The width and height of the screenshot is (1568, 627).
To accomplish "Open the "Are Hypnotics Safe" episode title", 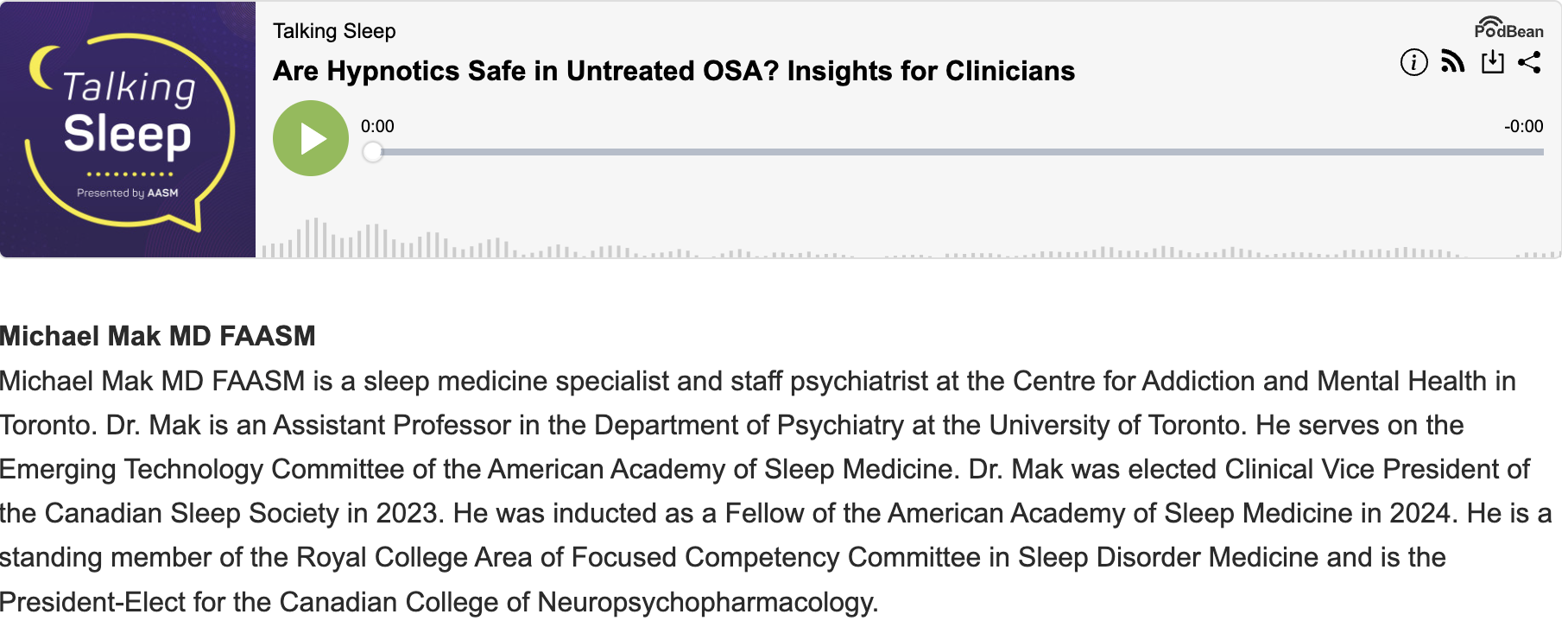I will click(673, 71).
